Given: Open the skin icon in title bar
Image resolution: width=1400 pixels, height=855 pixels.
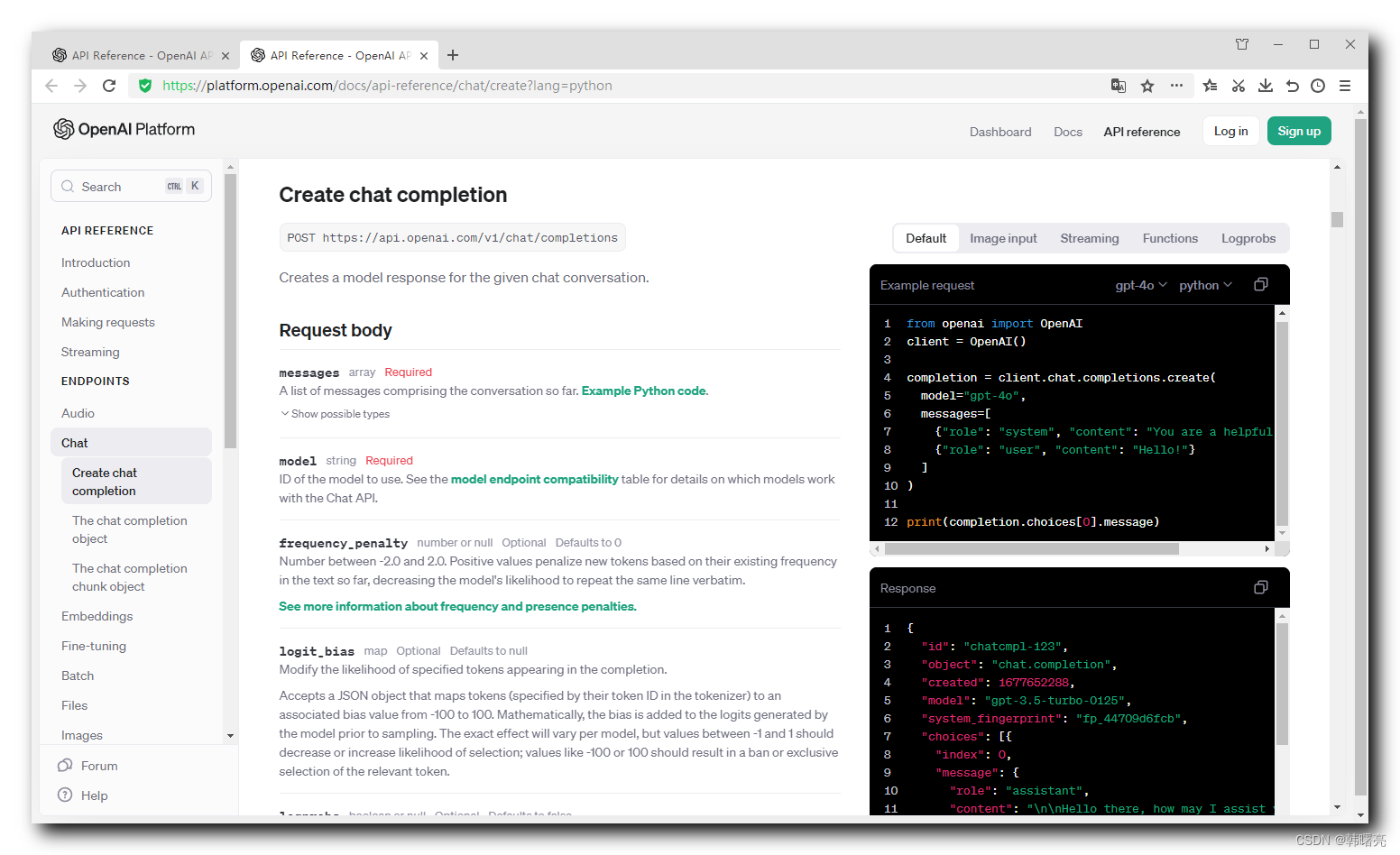Looking at the screenshot, I should pyautogui.click(x=1242, y=44).
